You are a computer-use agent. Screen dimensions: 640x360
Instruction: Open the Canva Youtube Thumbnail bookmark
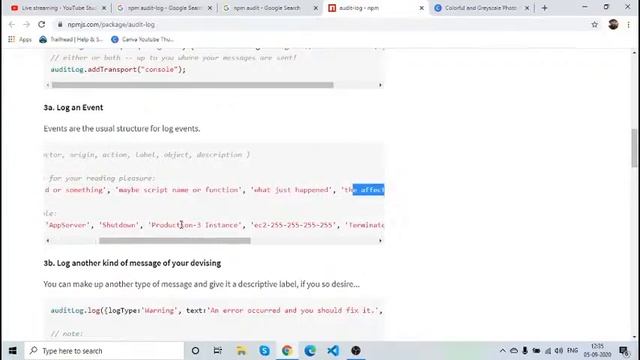[142, 39]
